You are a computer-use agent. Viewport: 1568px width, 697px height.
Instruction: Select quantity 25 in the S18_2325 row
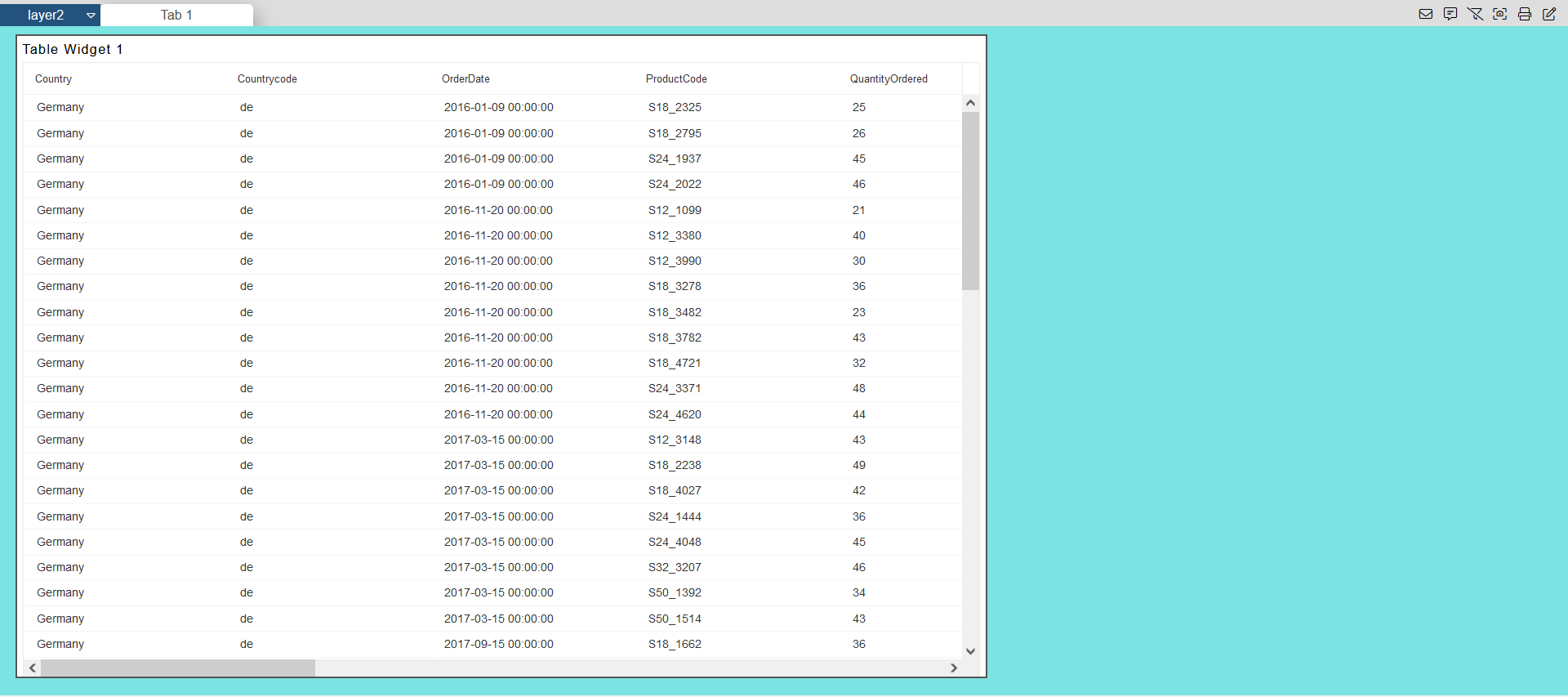pyautogui.click(x=859, y=107)
